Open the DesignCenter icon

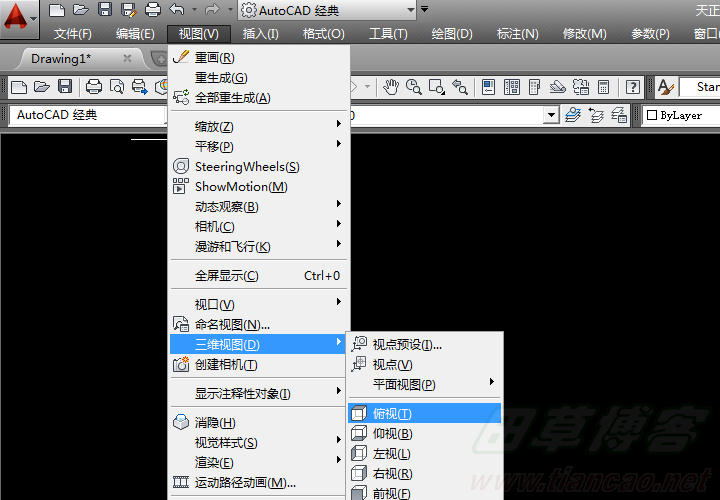click(x=512, y=87)
